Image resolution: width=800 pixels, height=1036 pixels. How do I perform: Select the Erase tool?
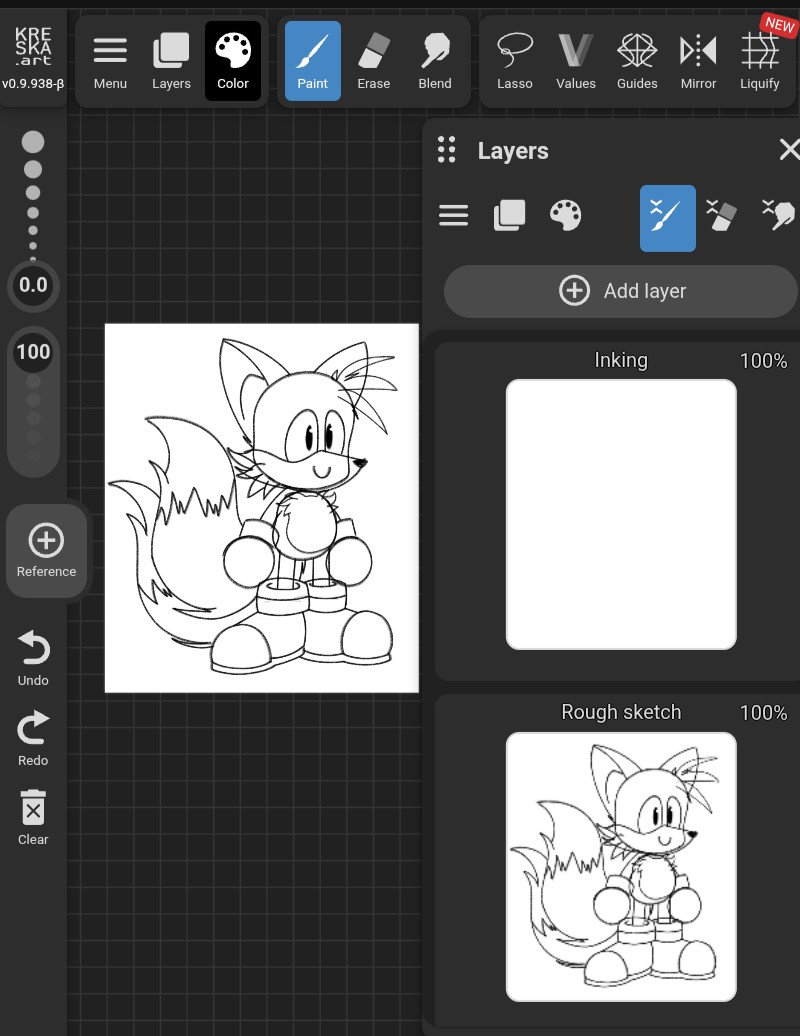click(374, 61)
